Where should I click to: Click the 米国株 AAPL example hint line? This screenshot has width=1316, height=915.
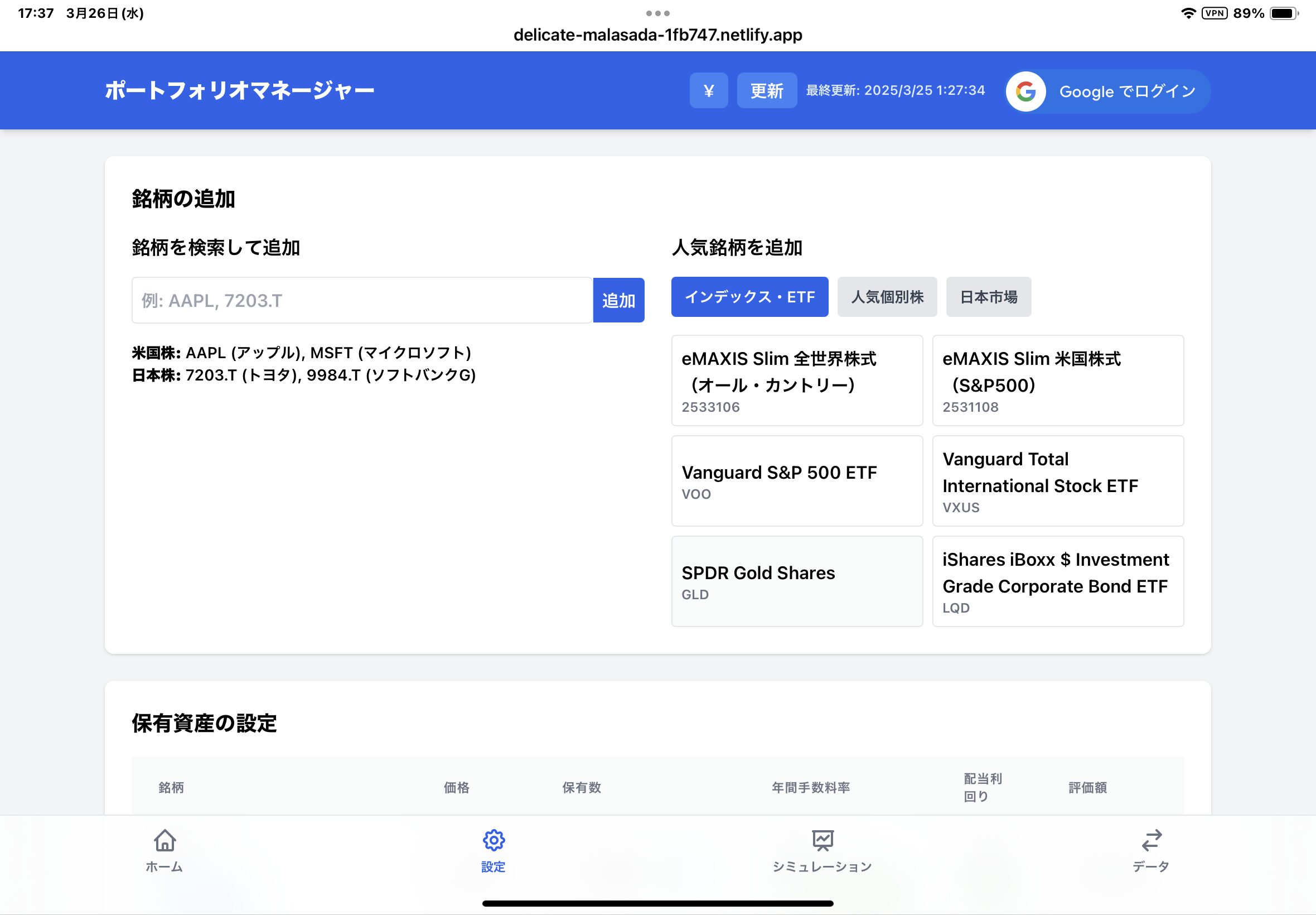click(x=301, y=353)
